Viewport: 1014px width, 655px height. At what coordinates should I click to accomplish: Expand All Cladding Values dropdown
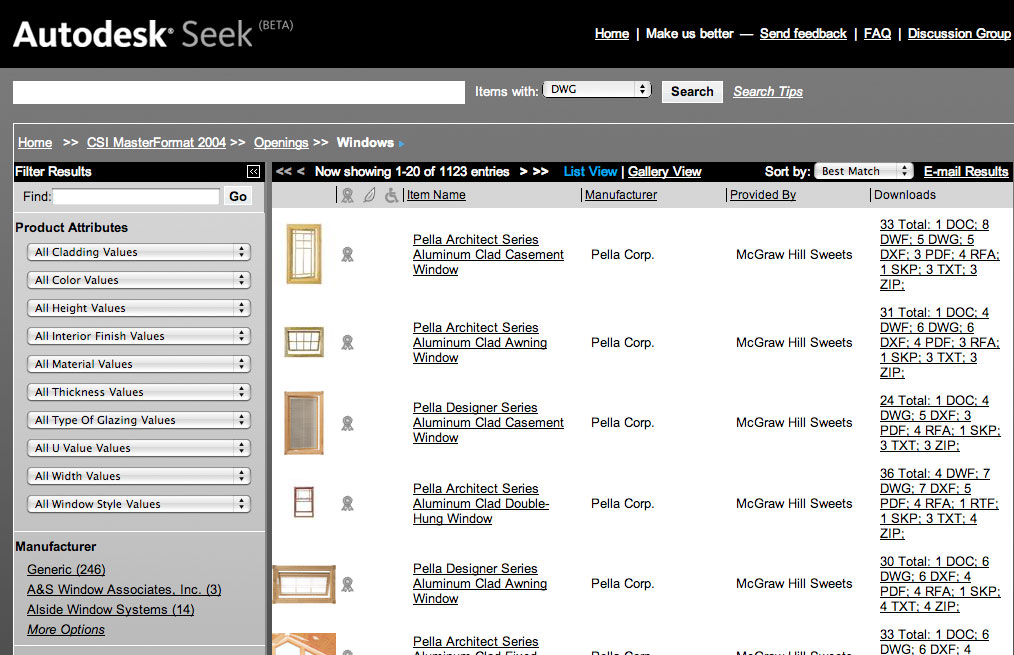(138, 252)
